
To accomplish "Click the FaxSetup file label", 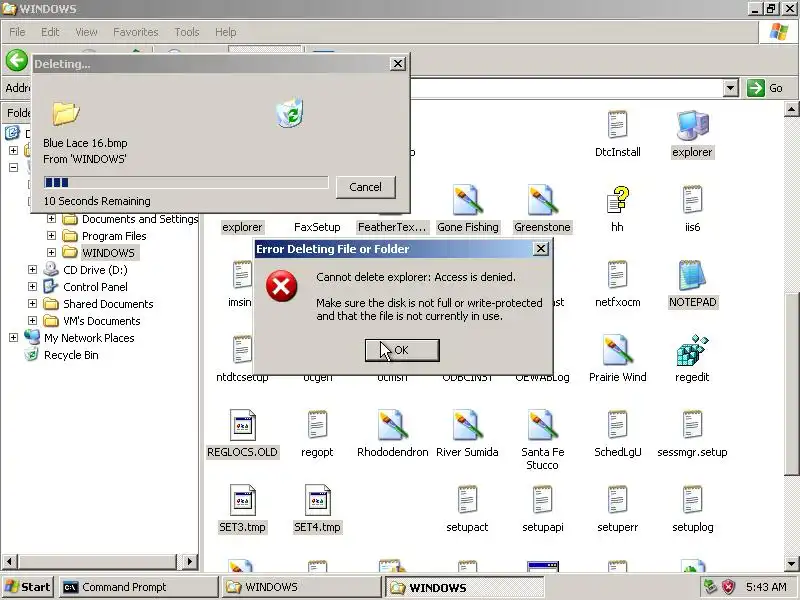I will (317, 227).
